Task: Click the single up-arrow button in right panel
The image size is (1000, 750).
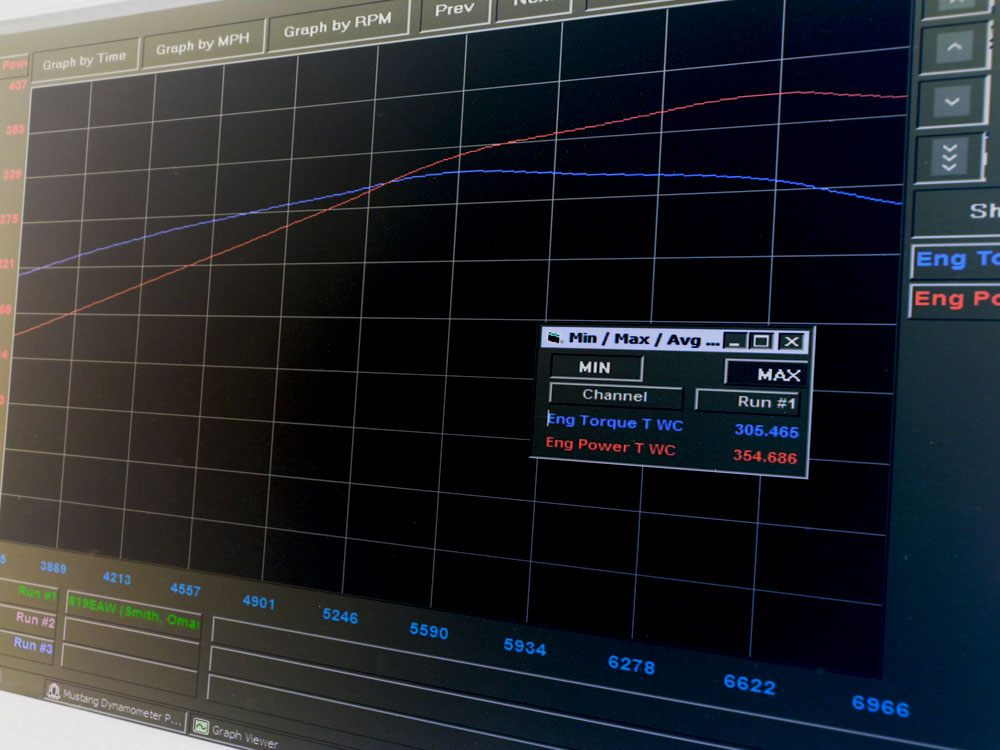Action: pyautogui.click(x=954, y=47)
